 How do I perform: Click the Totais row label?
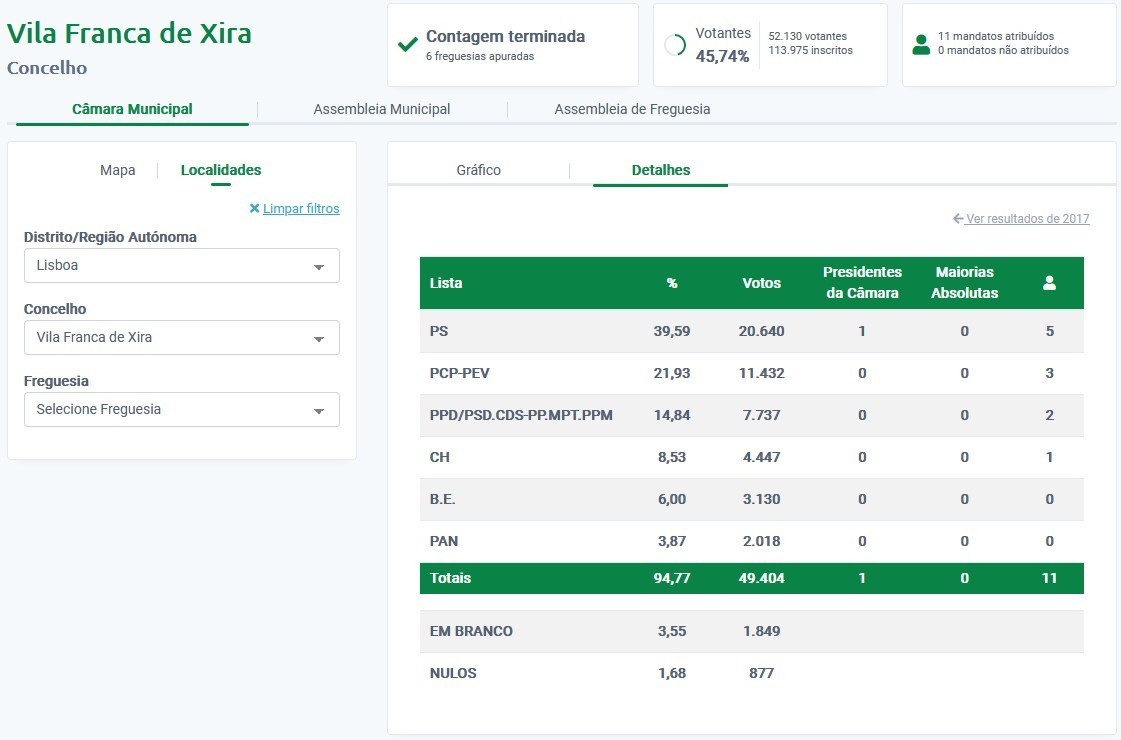click(x=450, y=578)
